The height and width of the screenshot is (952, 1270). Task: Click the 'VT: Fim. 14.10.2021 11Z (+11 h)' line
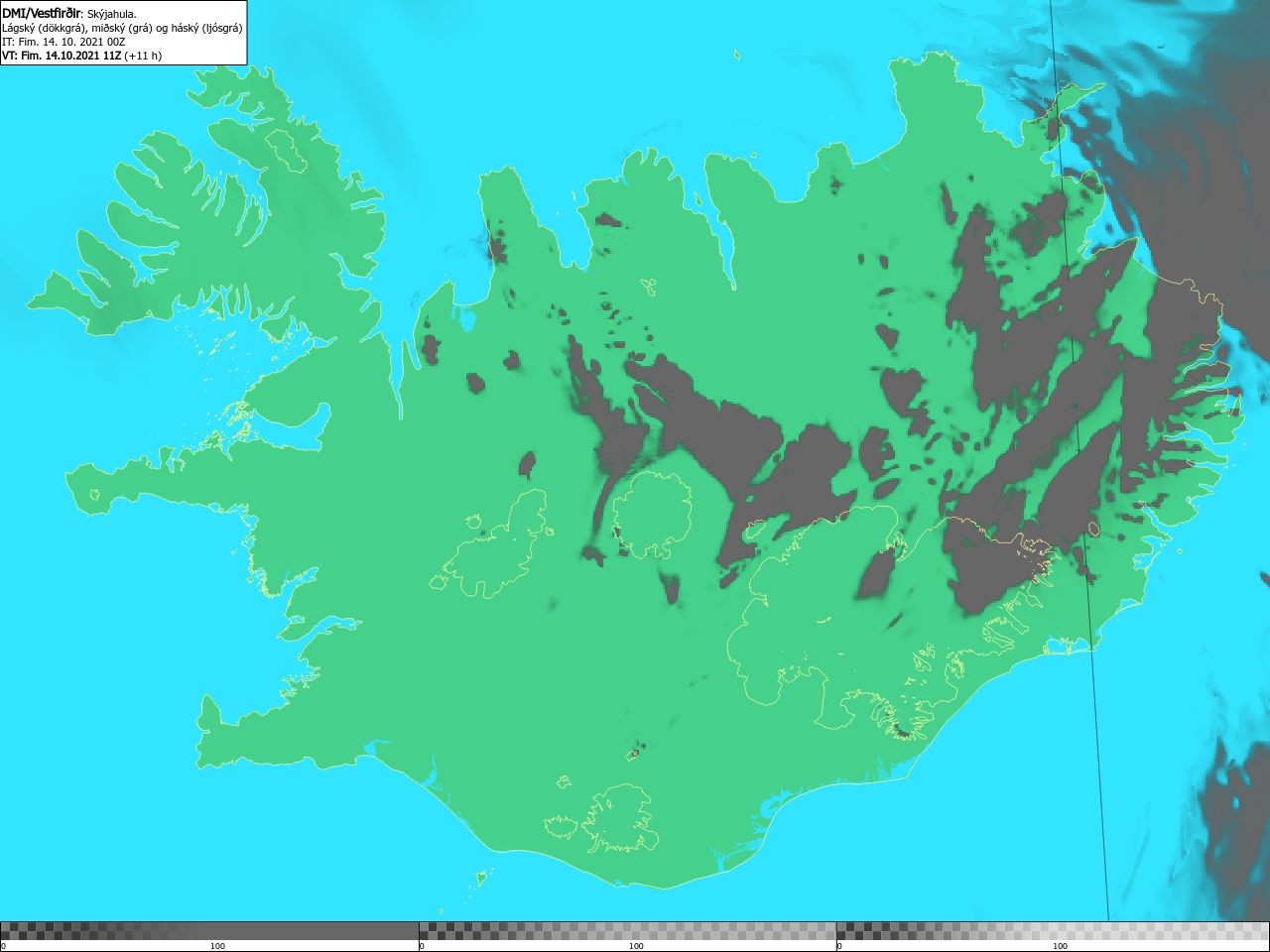click(x=81, y=56)
